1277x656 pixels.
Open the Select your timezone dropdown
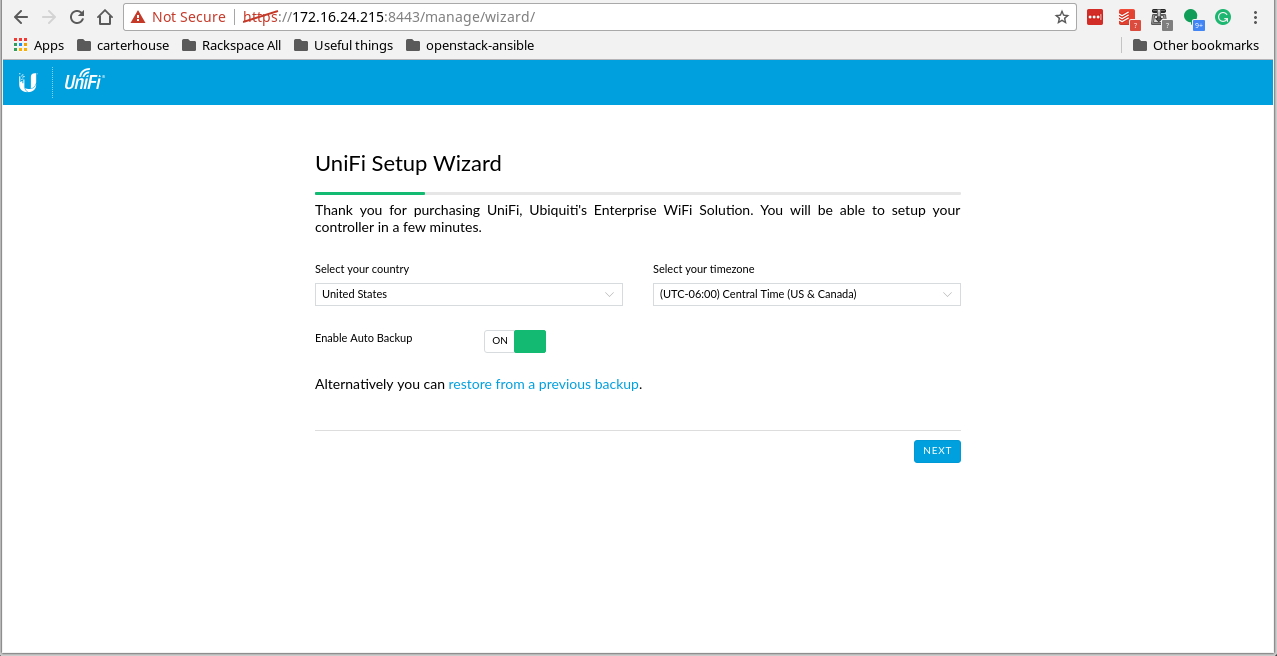[806, 294]
